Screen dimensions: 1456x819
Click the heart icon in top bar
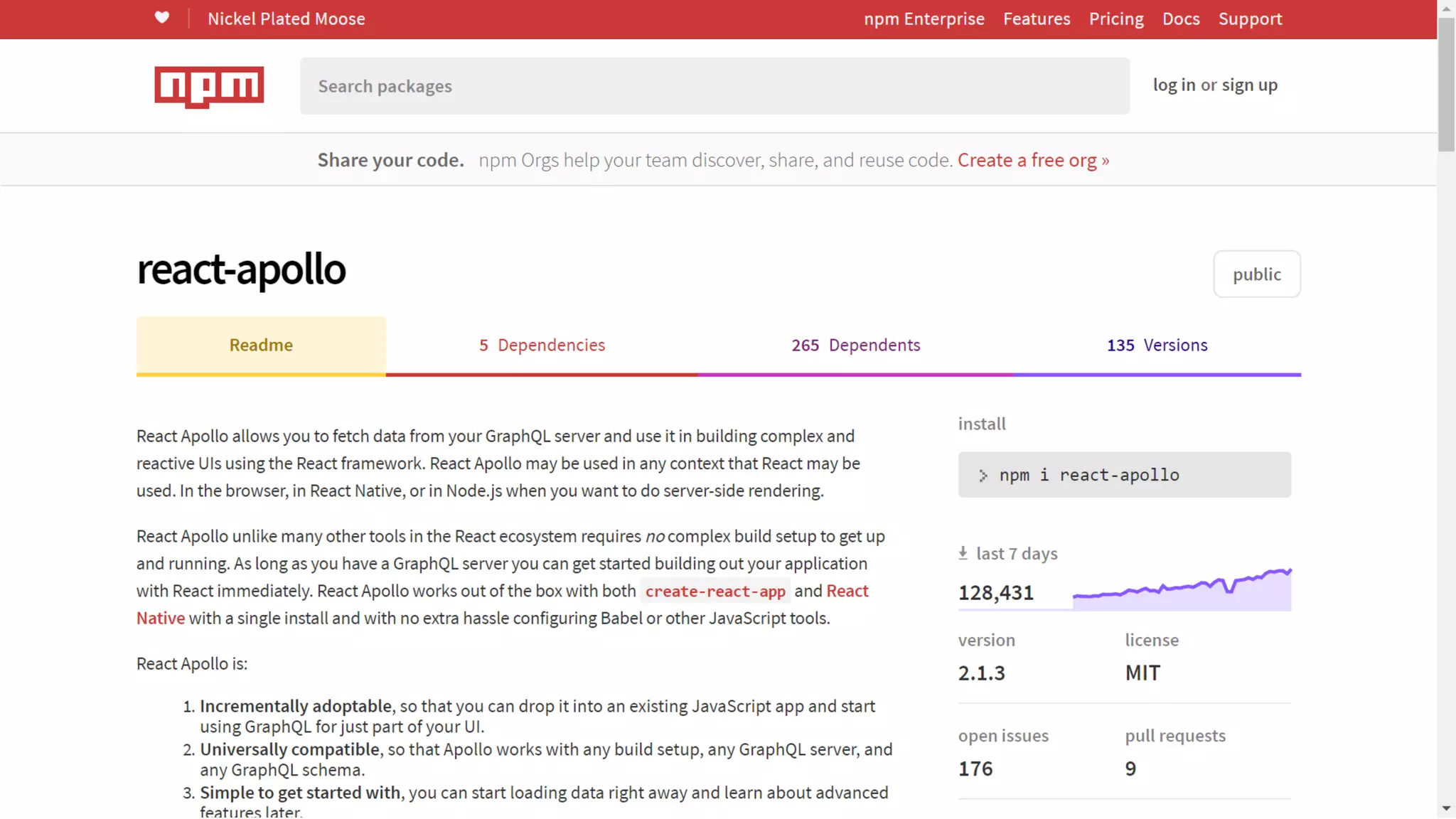tap(162, 18)
